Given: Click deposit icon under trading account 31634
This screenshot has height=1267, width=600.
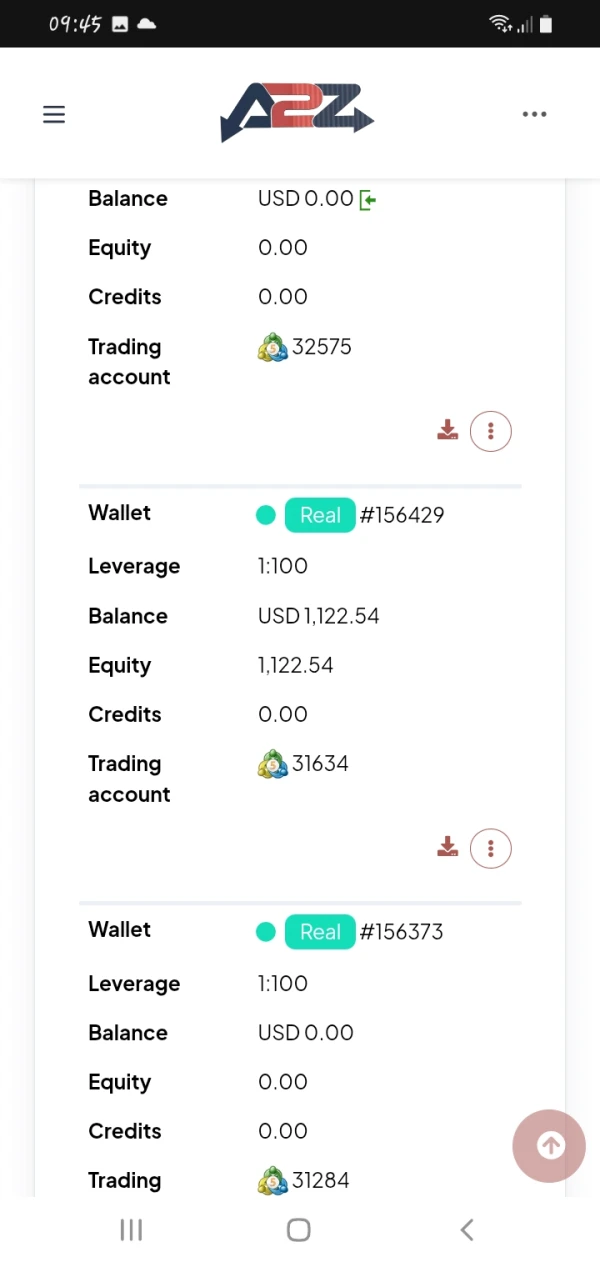Looking at the screenshot, I should (447, 848).
